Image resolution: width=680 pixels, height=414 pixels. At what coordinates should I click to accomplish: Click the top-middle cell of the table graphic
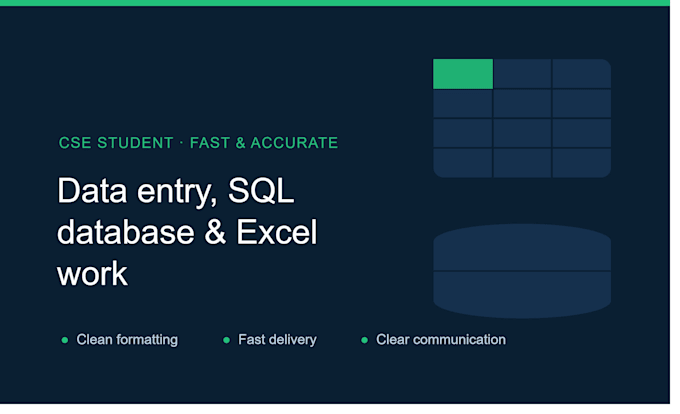click(x=522, y=74)
